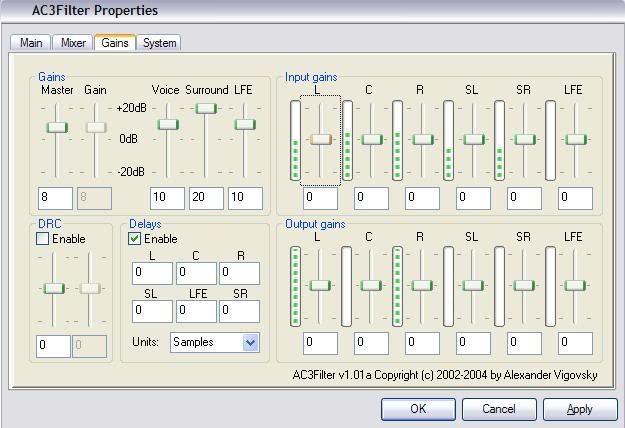Click the Surround gain slider handle
This screenshot has width=625, height=428.
206,108
